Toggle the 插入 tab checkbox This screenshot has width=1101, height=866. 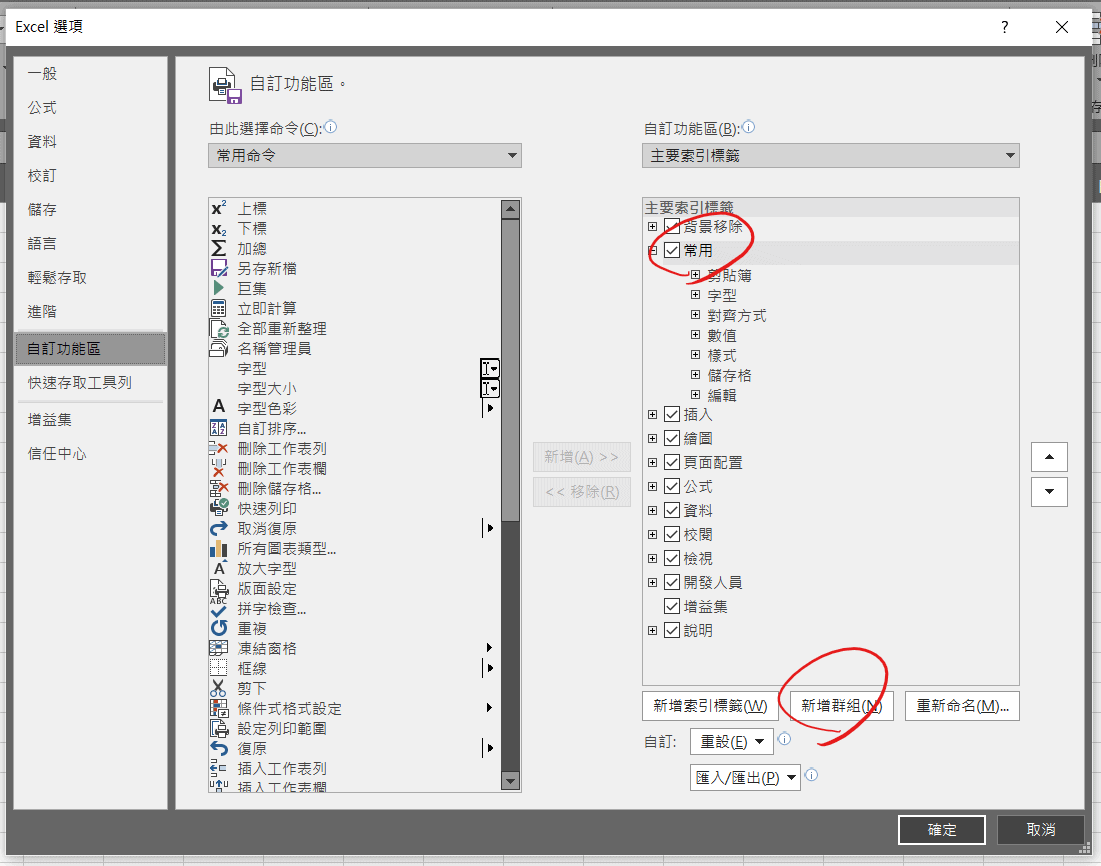672,414
